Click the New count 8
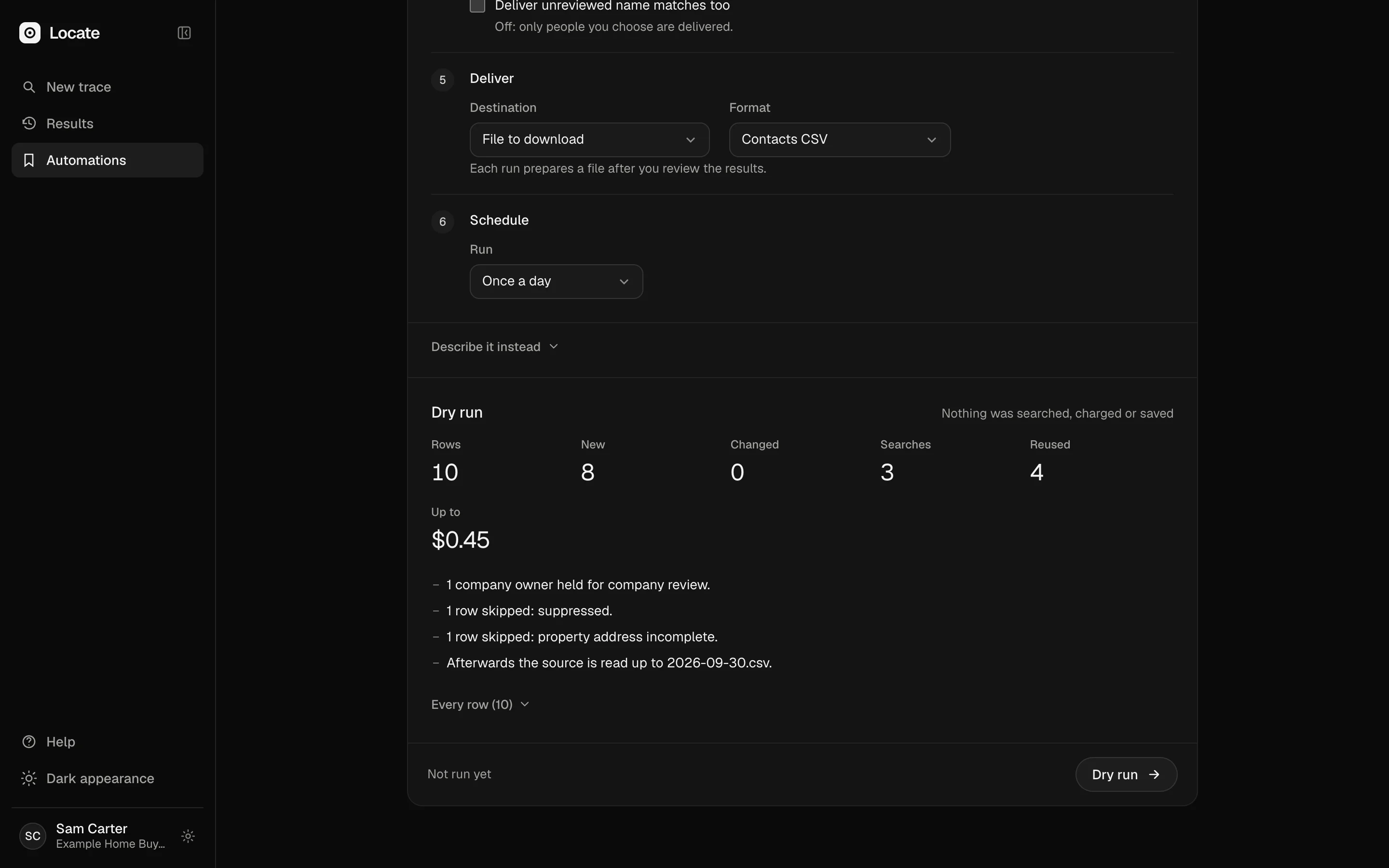Viewport: 1389px width, 868px height. coord(588,473)
